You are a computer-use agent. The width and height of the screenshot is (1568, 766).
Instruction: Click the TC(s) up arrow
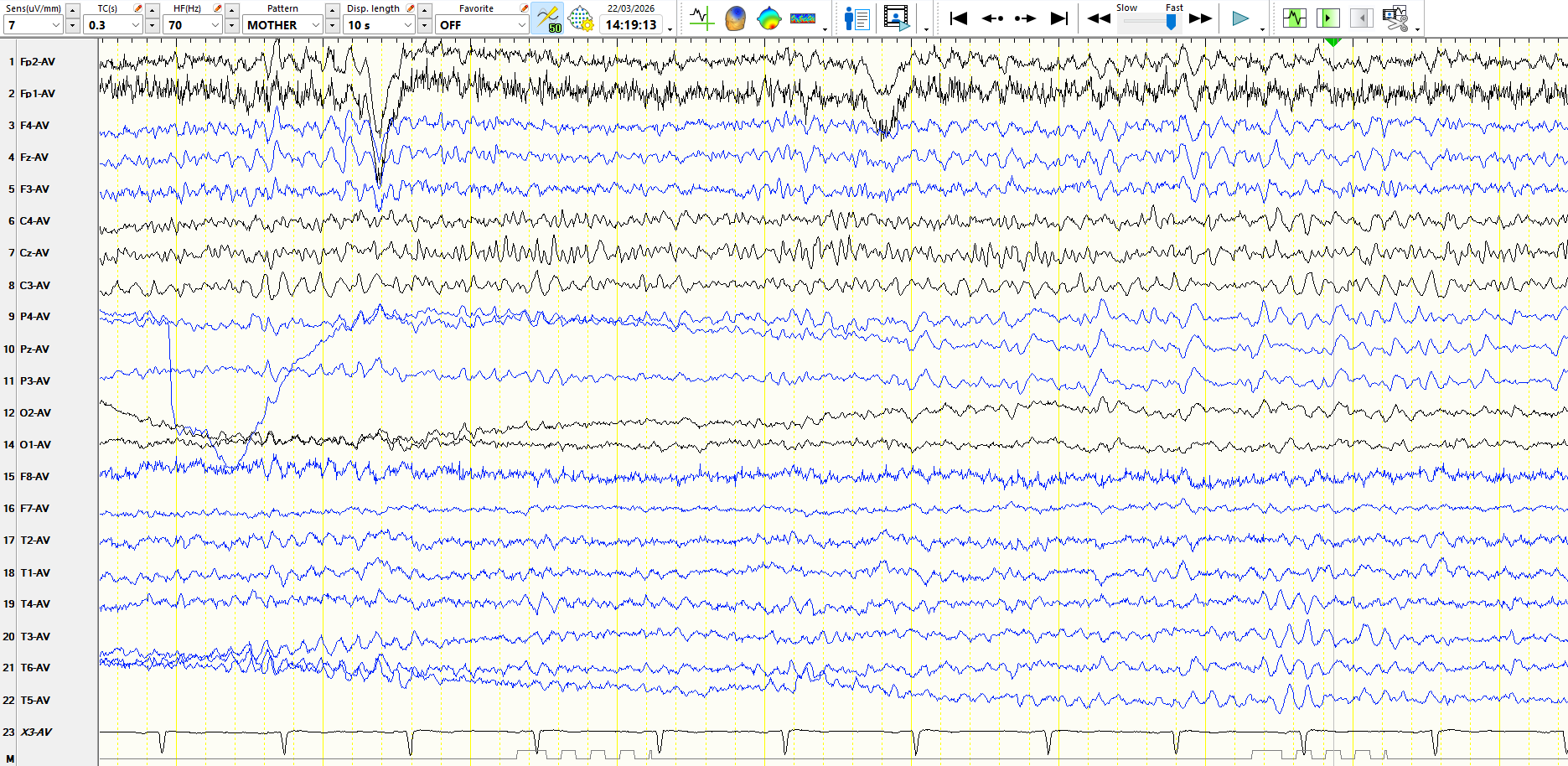tap(153, 10)
